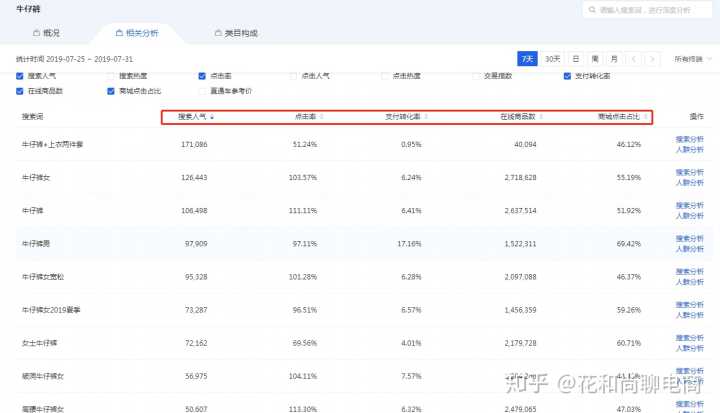
Task: Go to previous date period arrow
Action: click(x=632, y=59)
